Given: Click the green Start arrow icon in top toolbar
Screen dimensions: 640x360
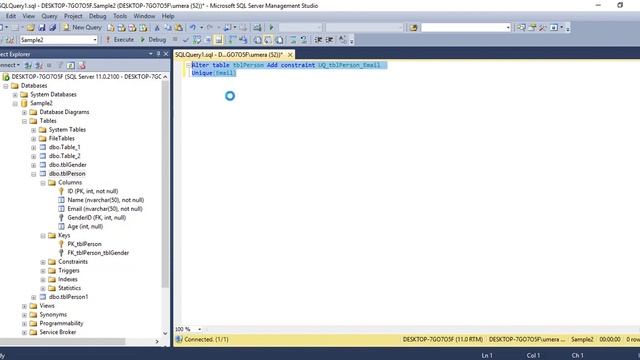Looking at the screenshot, I should pos(271,27).
